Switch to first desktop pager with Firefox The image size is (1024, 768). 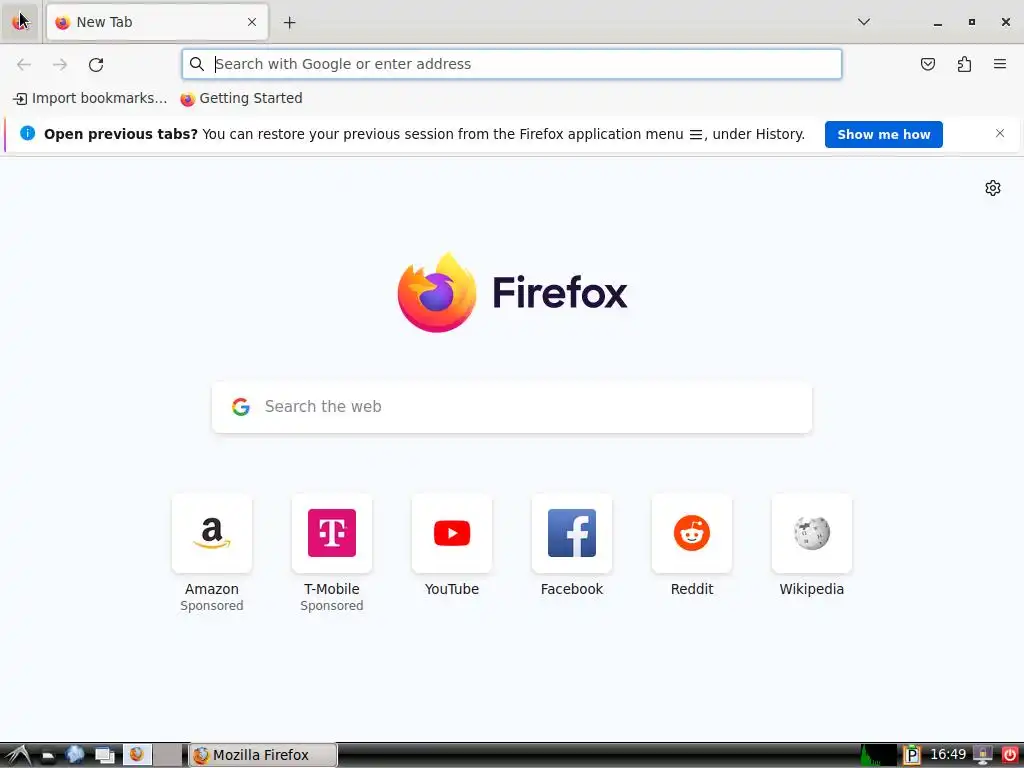138,755
